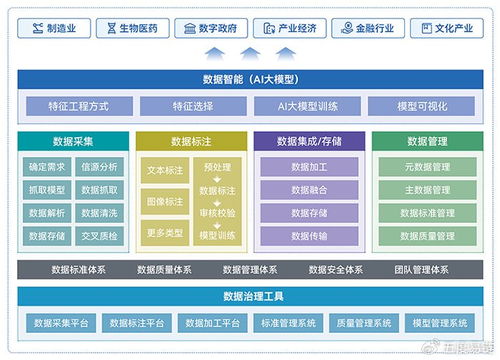Choose 团队管理体系 in gray bar

(421, 270)
